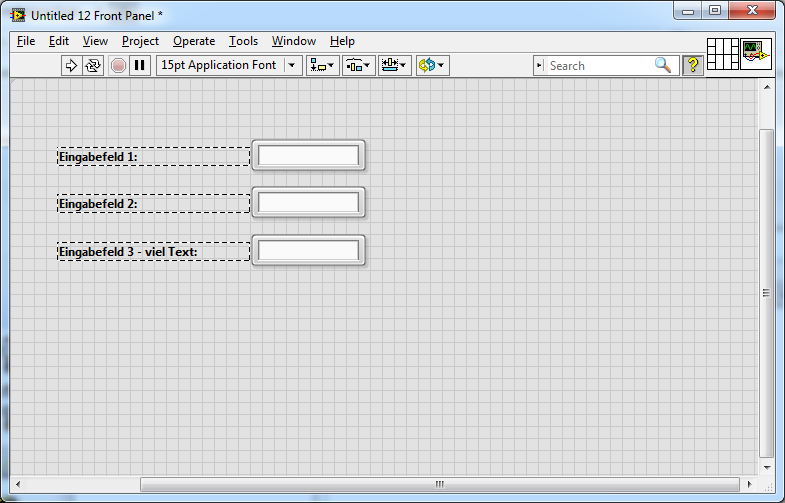This screenshot has height=503, width=785.
Task: Click the Pause button
Action: [140, 66]
